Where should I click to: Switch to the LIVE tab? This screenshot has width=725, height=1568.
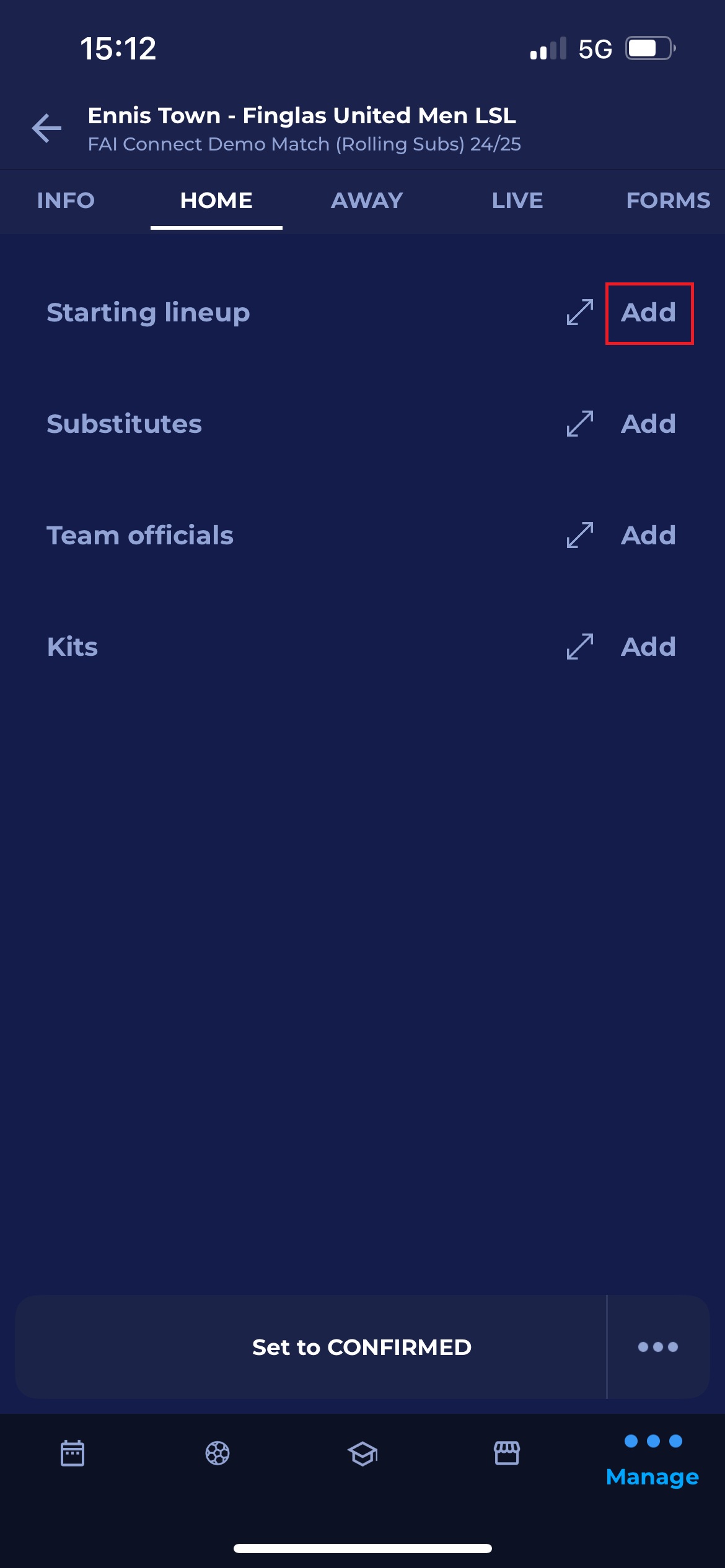pos(517,201)
